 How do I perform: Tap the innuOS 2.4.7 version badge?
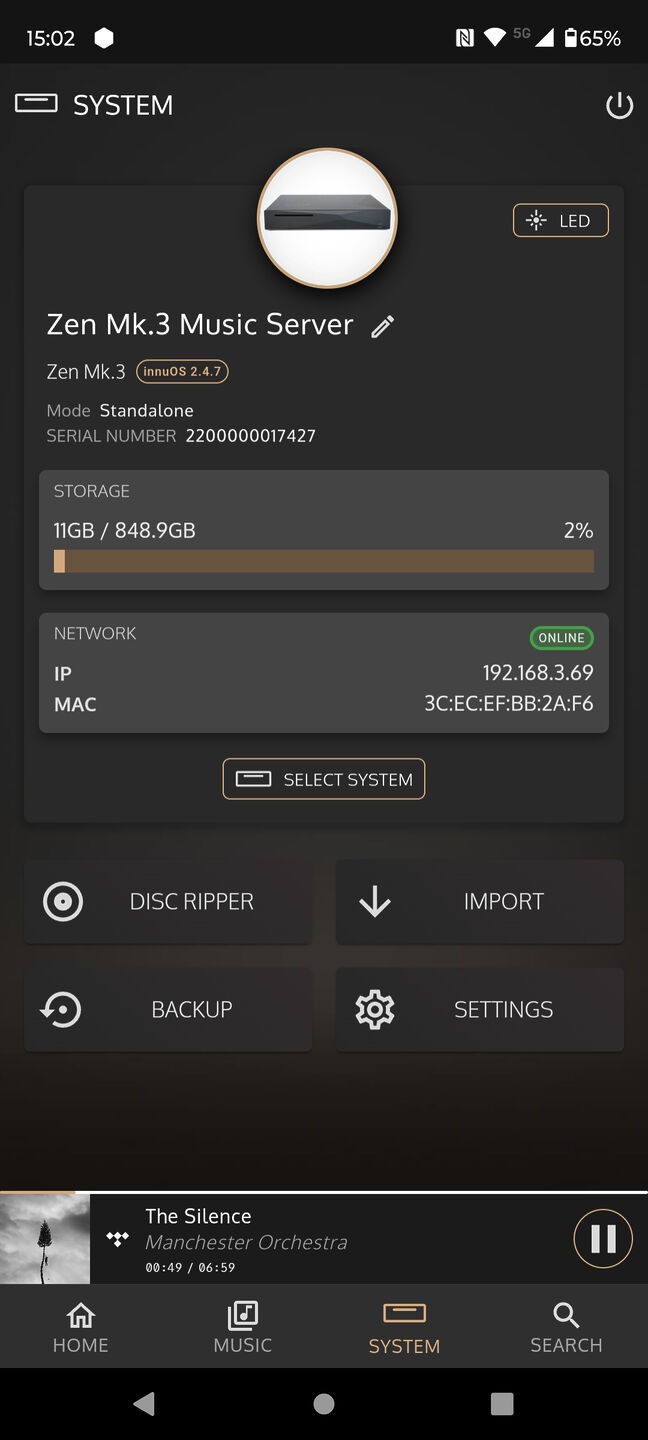182,371
